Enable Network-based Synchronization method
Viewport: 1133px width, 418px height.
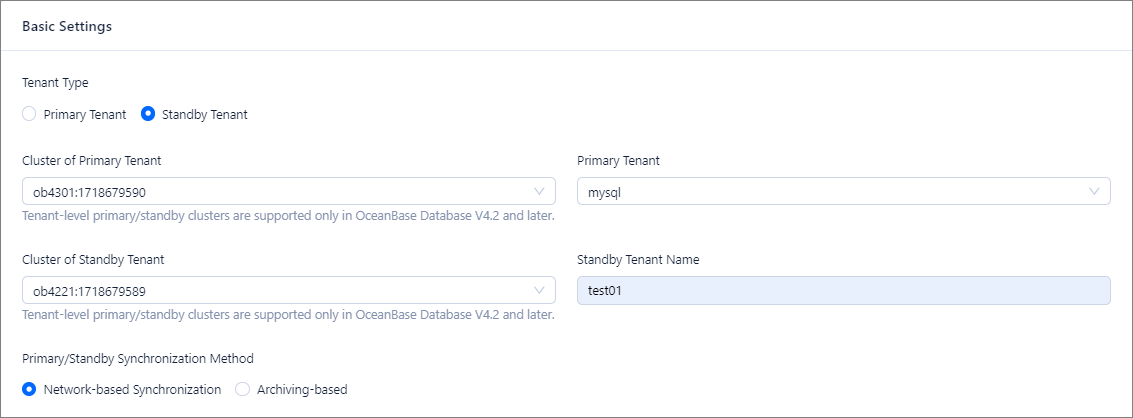tap(30, 389)
